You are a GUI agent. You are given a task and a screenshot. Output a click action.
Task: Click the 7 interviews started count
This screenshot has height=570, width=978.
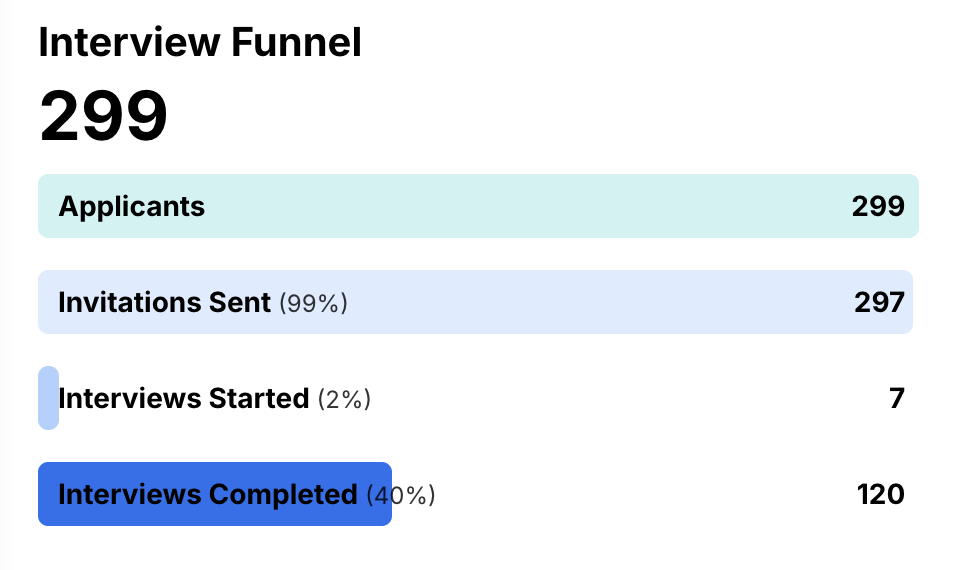pos(897,399)
